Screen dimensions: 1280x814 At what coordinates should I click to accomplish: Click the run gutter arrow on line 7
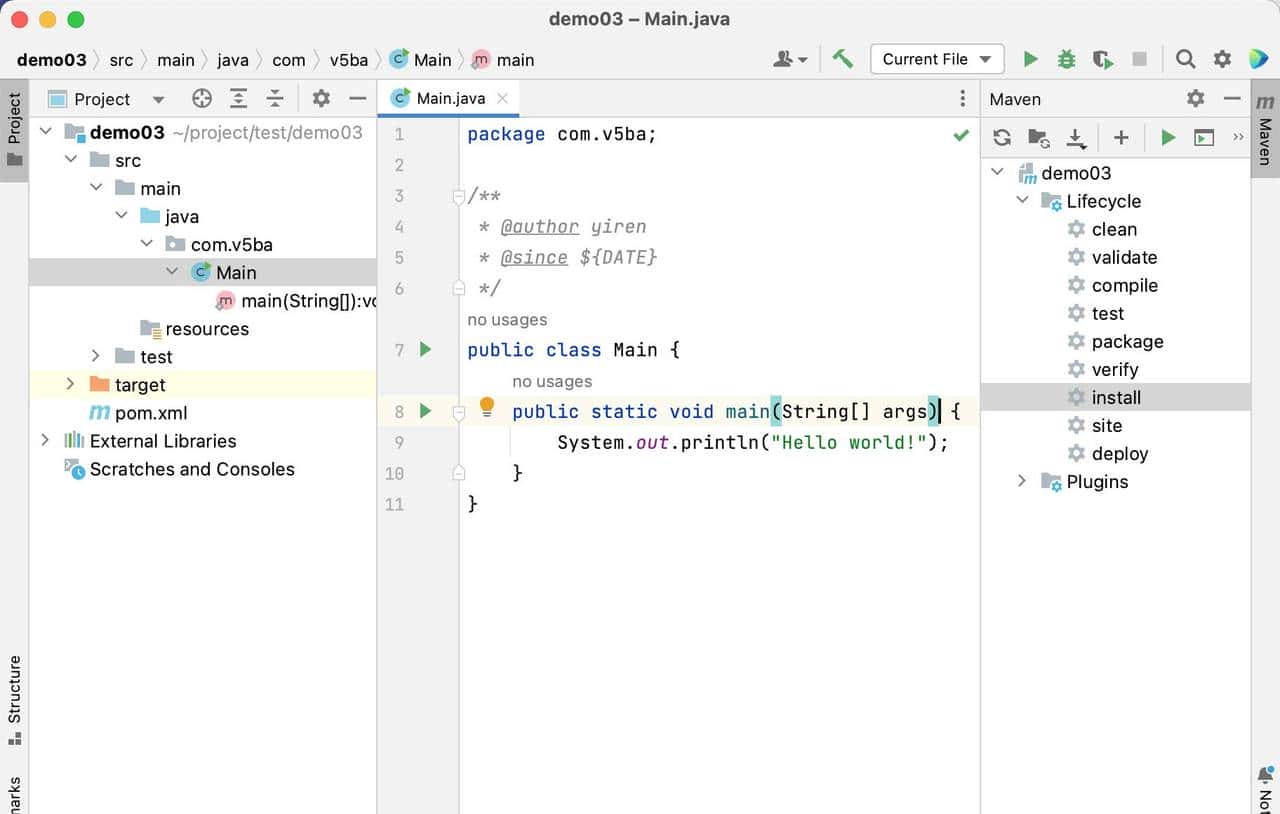(425, 350)
